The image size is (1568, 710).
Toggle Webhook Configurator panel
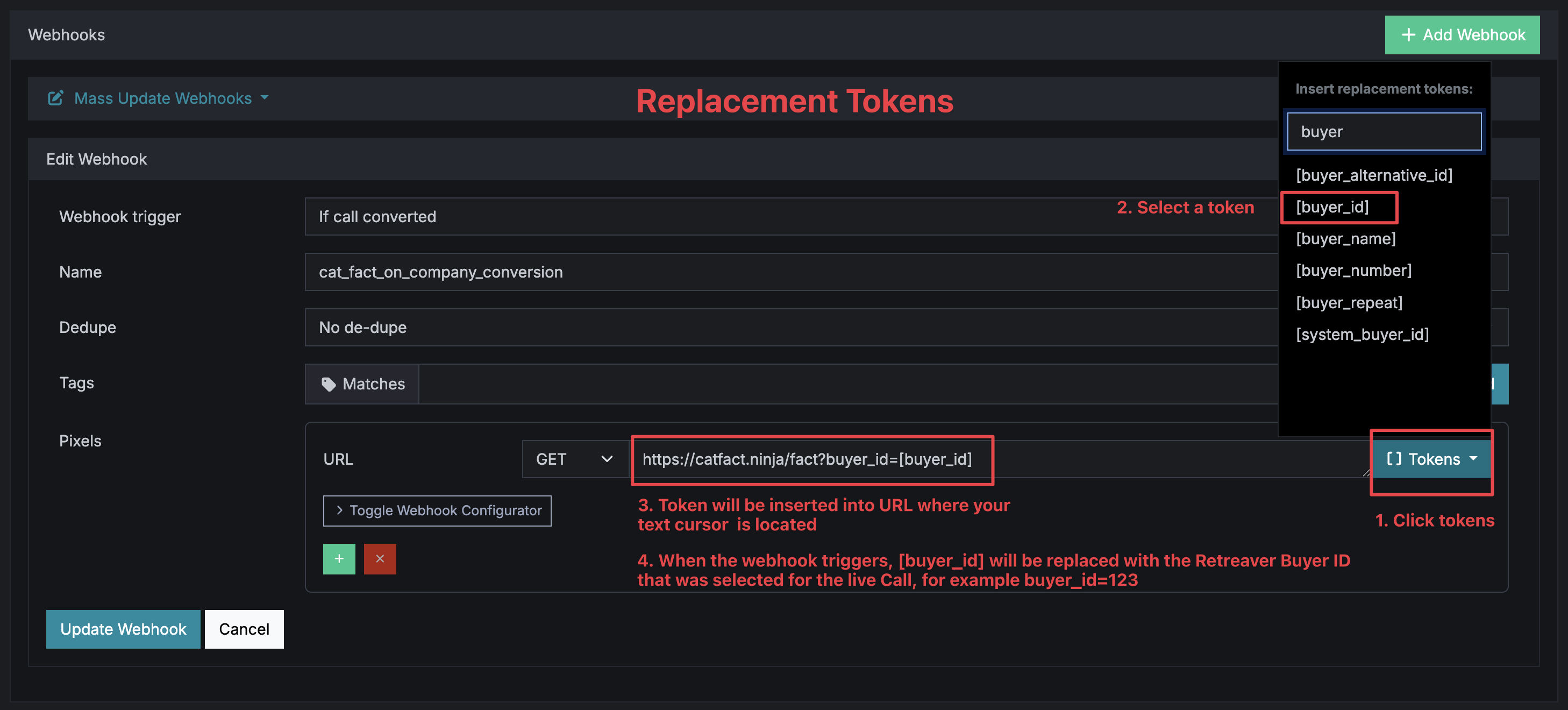tap(437, 510)
